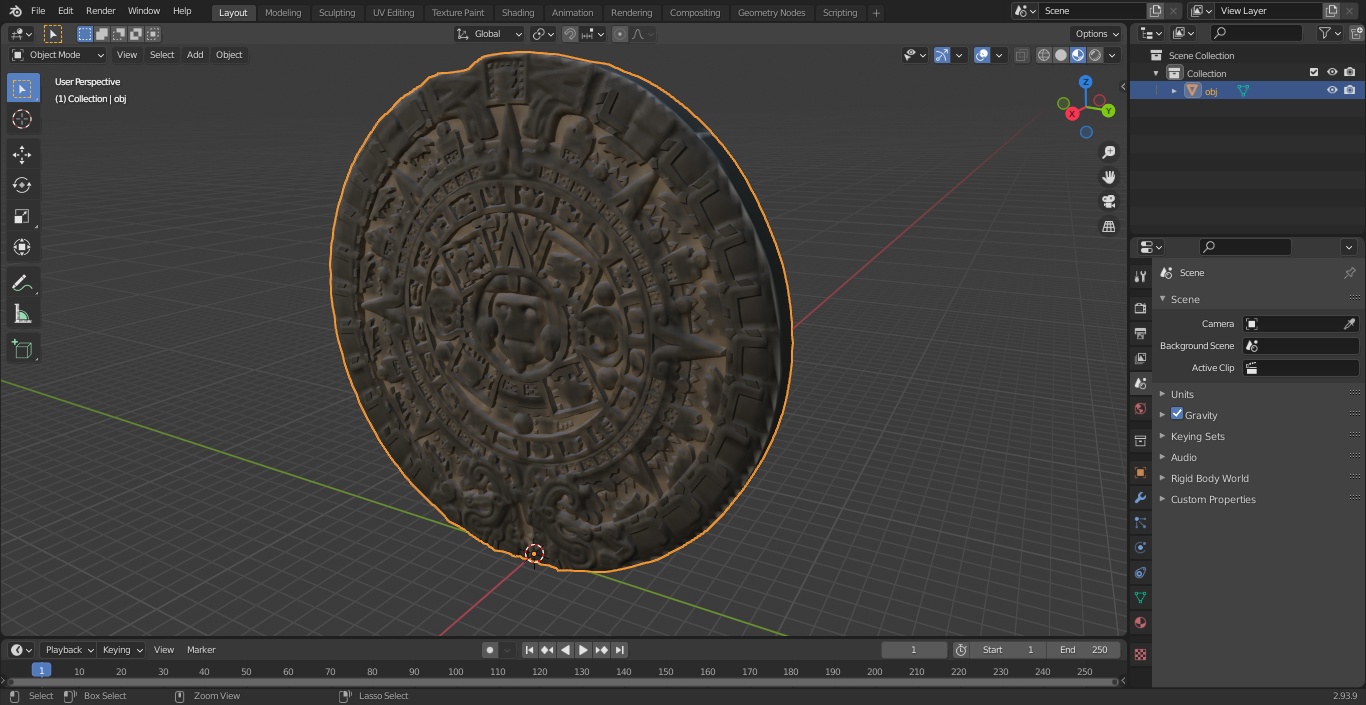Switch to the Geometry Nodes workspace tab
1366x705 pixels.
[771, 13]
